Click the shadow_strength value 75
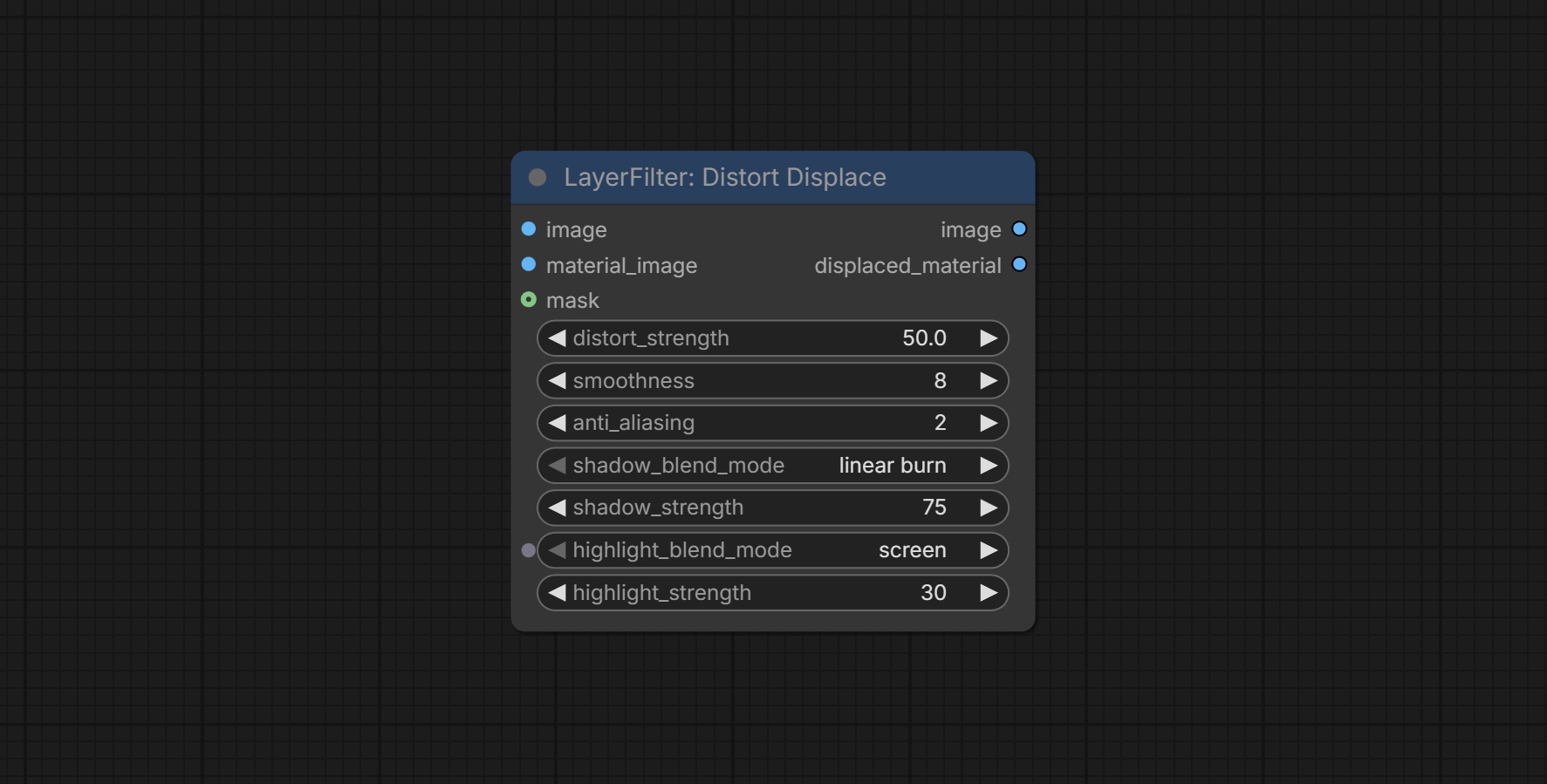Viewport: 1547px width, 784px height. point(934,508)
